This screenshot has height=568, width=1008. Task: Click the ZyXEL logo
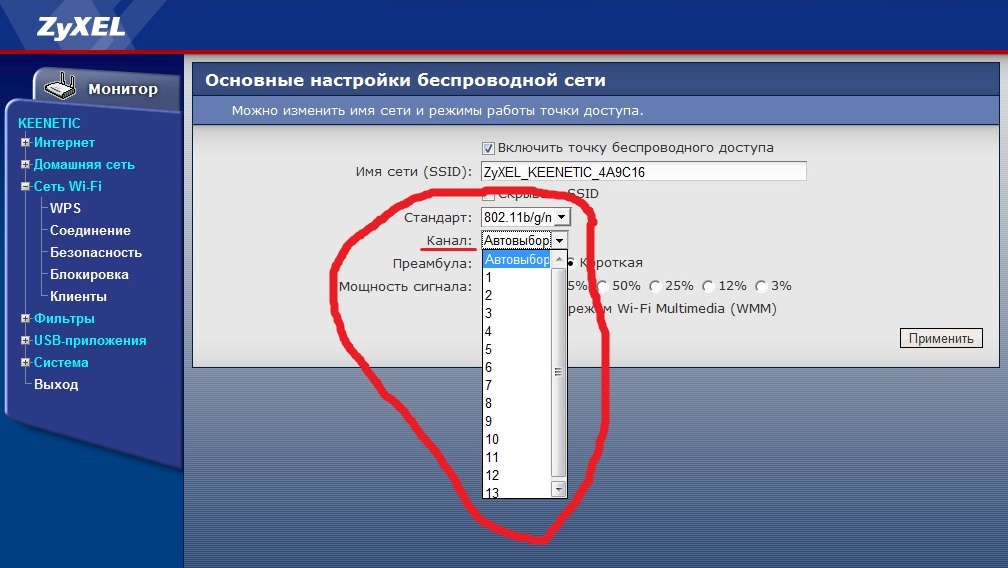click(82, 26)
